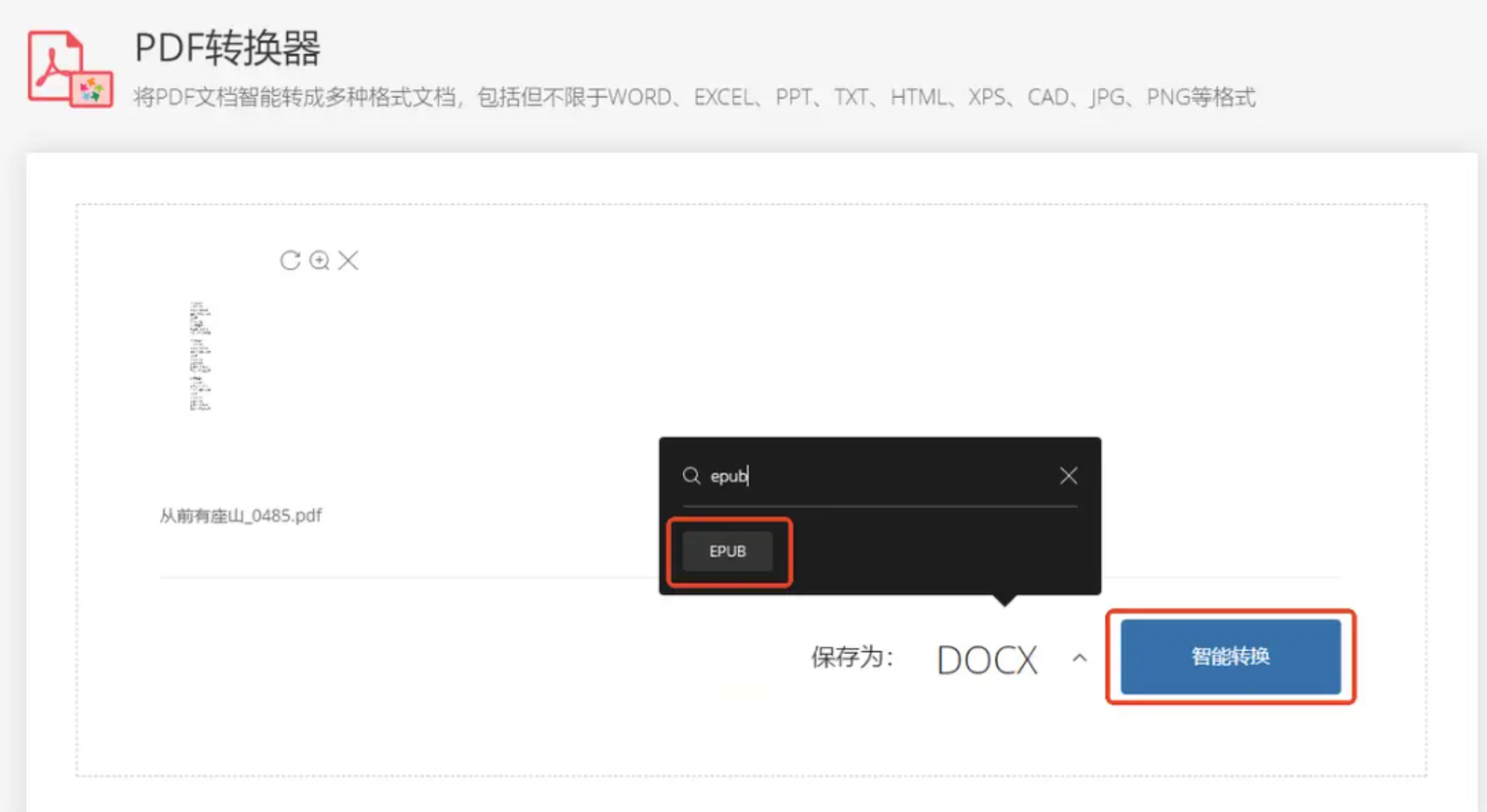The width and height of the screenshot is (1487, 812).
Task: Click the popup pointer below format list
Action: click(x=1004, y=600)
